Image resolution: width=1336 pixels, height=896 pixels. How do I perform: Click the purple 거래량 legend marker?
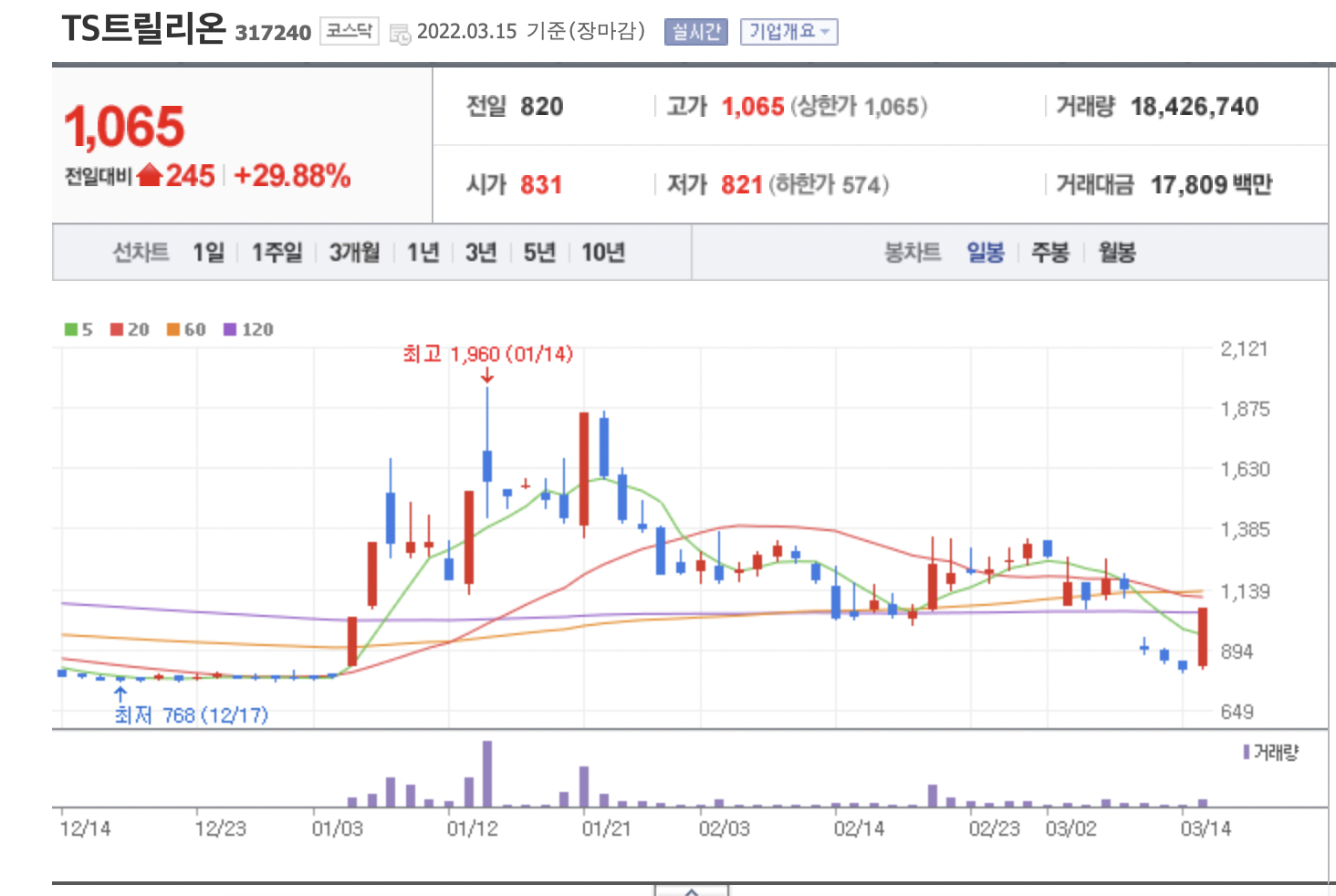[1247, 752]
